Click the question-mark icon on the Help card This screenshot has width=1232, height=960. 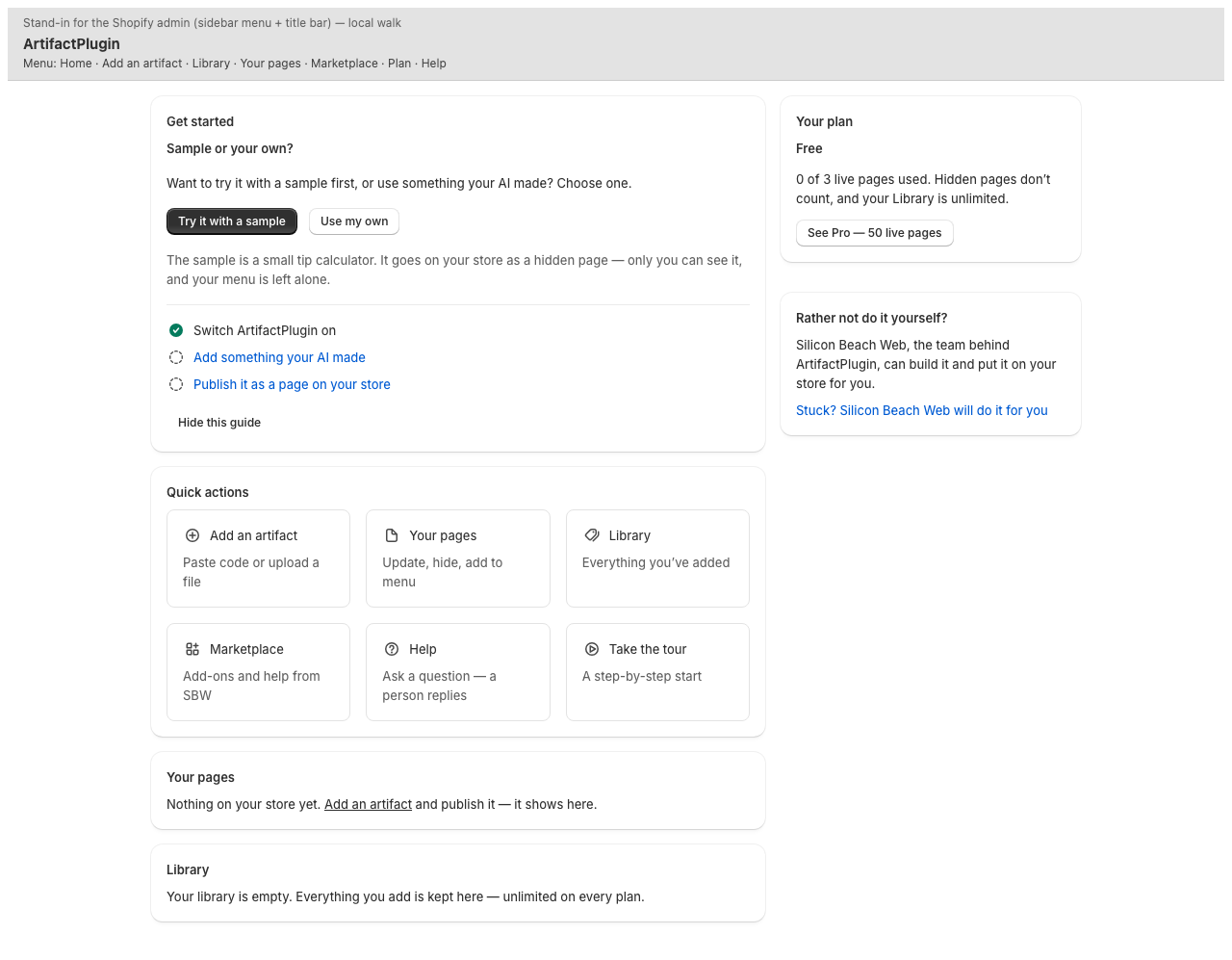point(392,649)
